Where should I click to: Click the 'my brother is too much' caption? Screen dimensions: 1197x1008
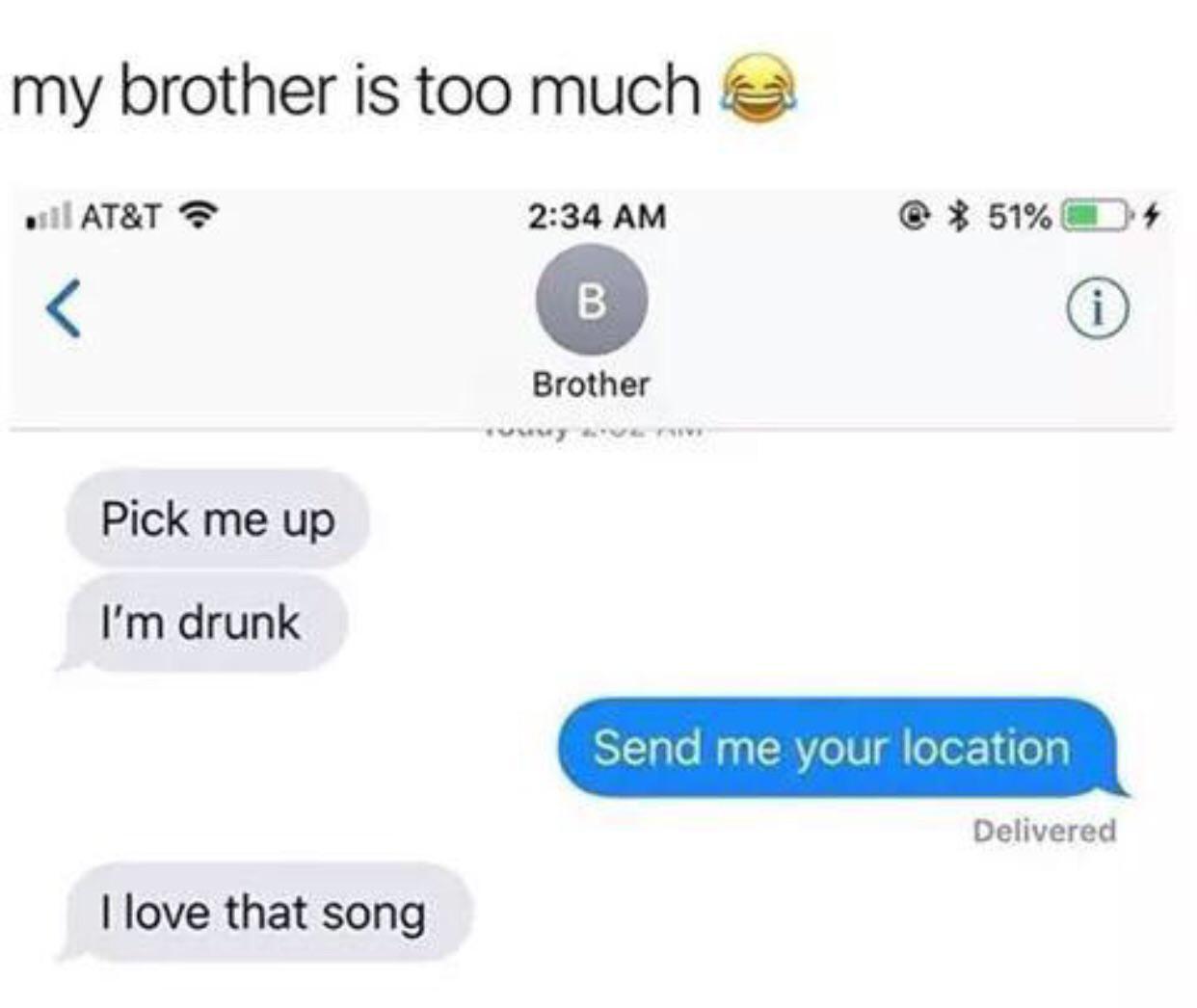click(x=357, y=90)
